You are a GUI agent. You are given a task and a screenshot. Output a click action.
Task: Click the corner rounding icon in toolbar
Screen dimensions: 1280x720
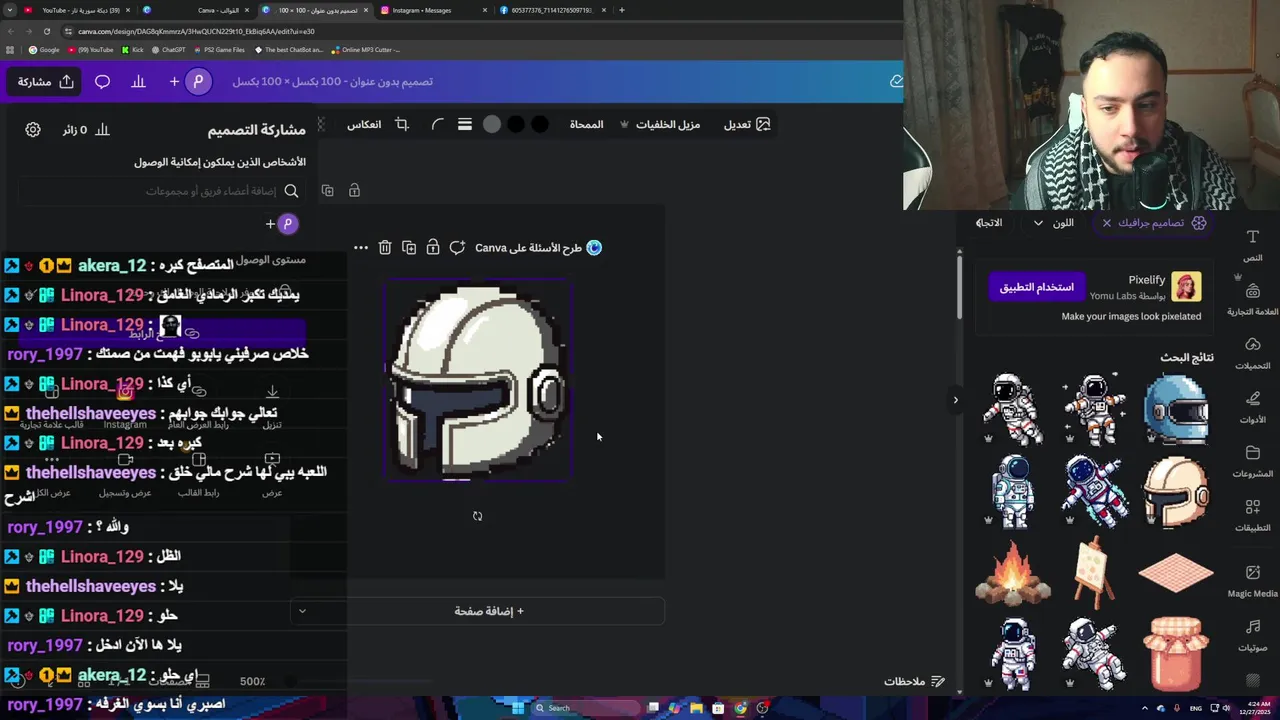[437, 124]
